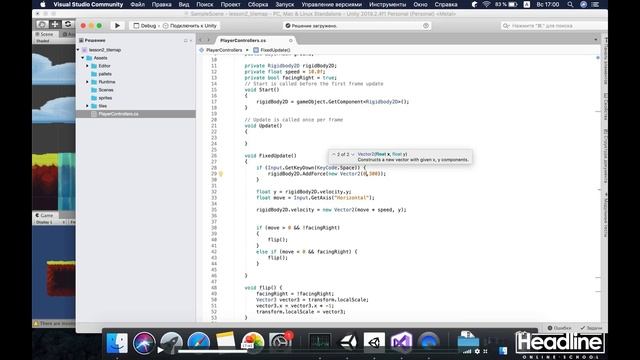The image size is (640, 360).
Task: Open the Сборка menu
Action: (258, 4)
